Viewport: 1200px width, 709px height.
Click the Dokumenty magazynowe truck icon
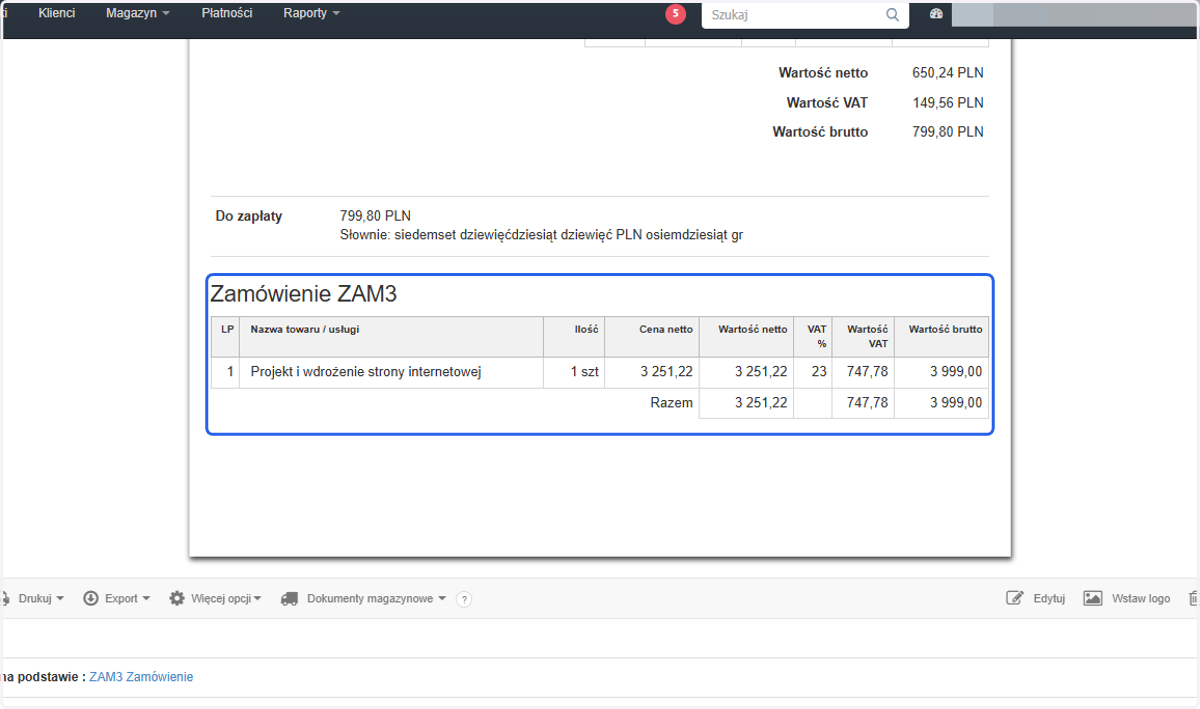click(289, 598)
